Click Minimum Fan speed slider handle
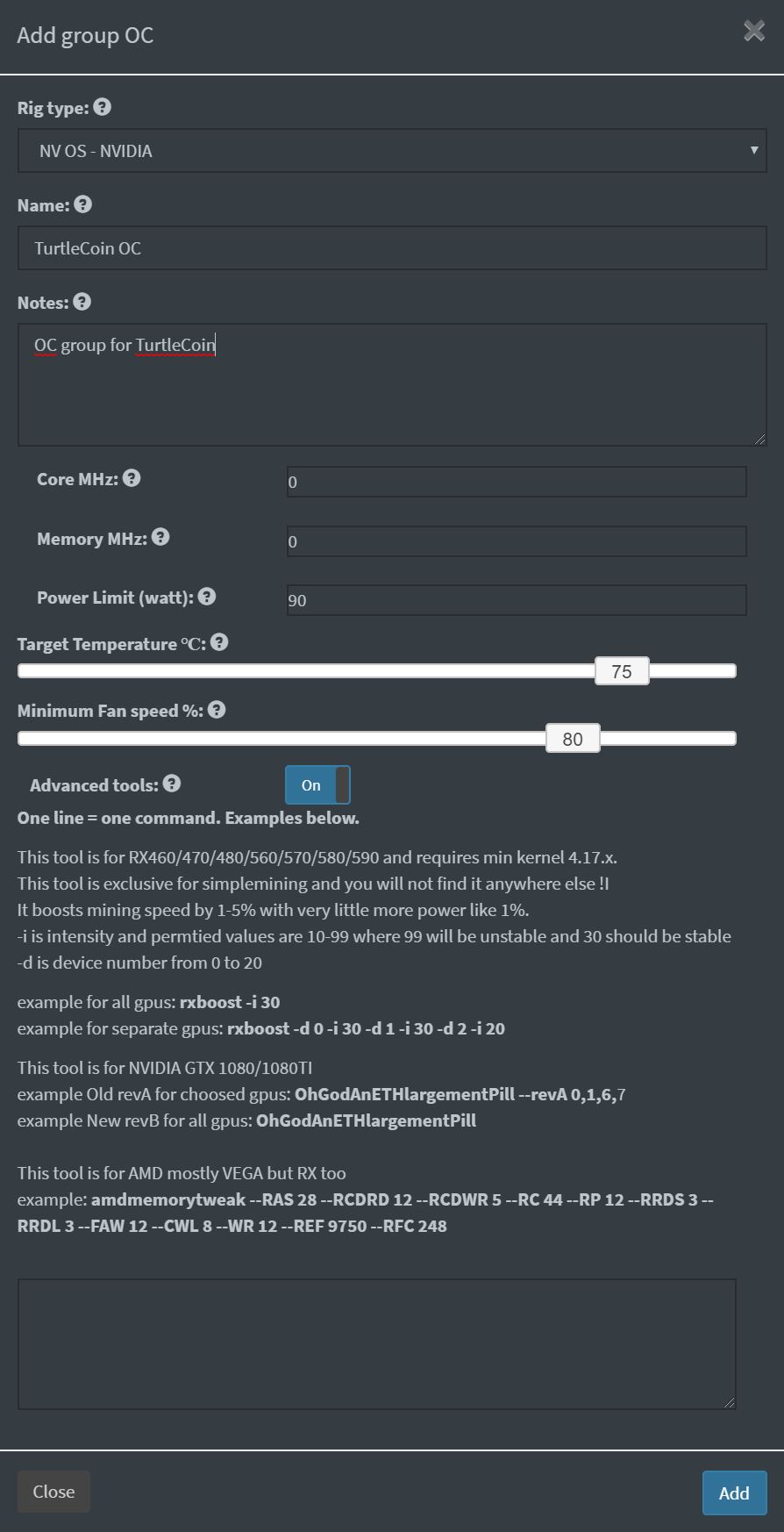Image resolution: width=784 pixels, height=1532 pixels. click(573, 739)
